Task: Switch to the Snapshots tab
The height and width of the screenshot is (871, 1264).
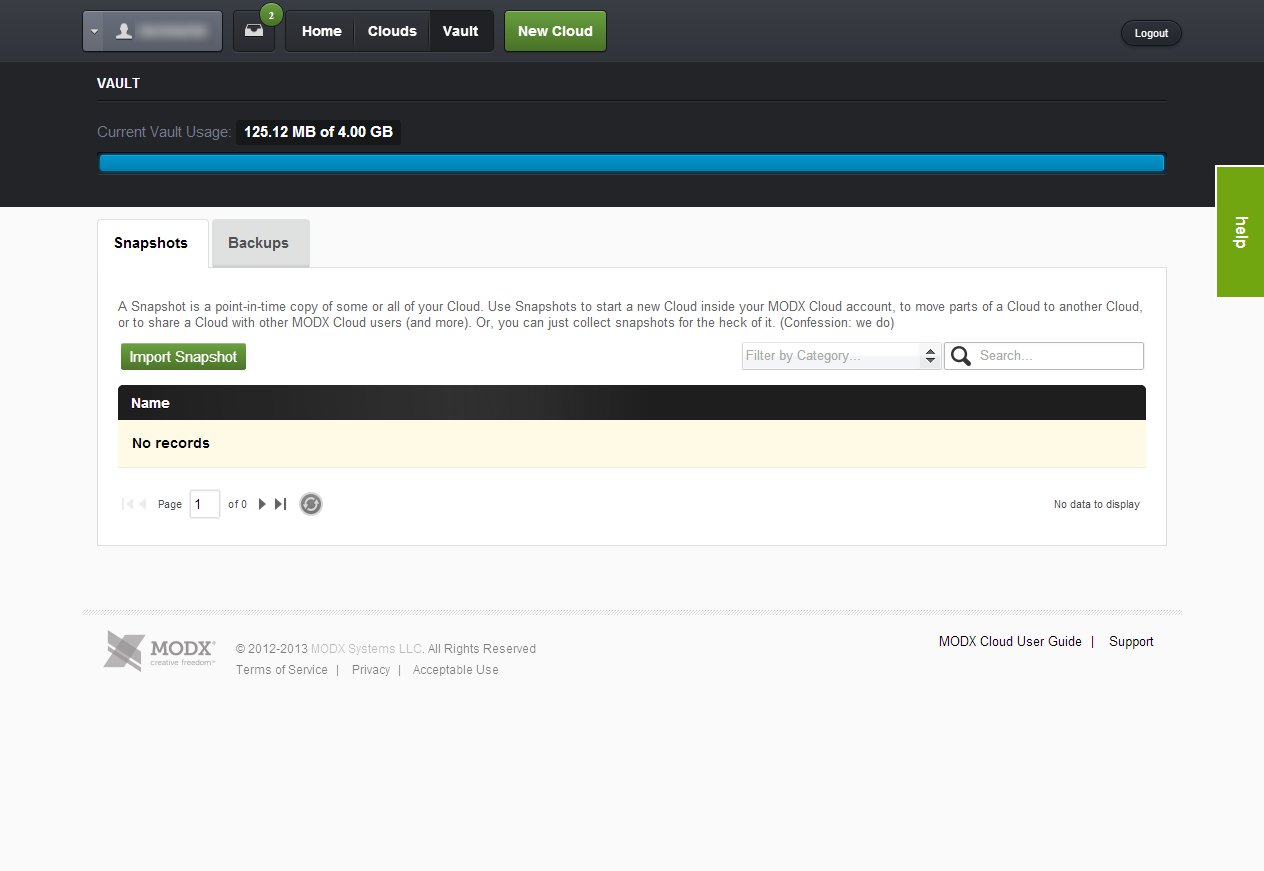Action: [152, 243]
